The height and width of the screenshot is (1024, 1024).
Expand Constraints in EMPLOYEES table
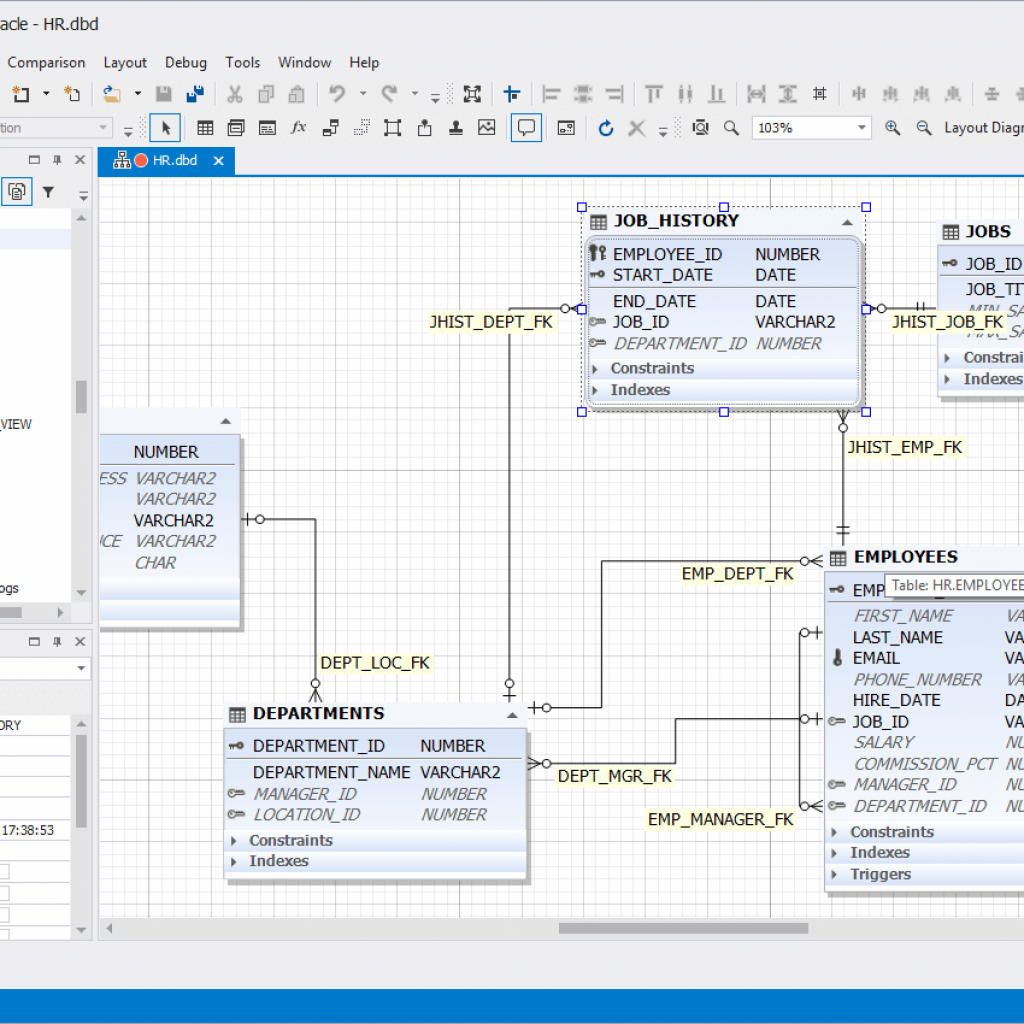click(835, 832)
